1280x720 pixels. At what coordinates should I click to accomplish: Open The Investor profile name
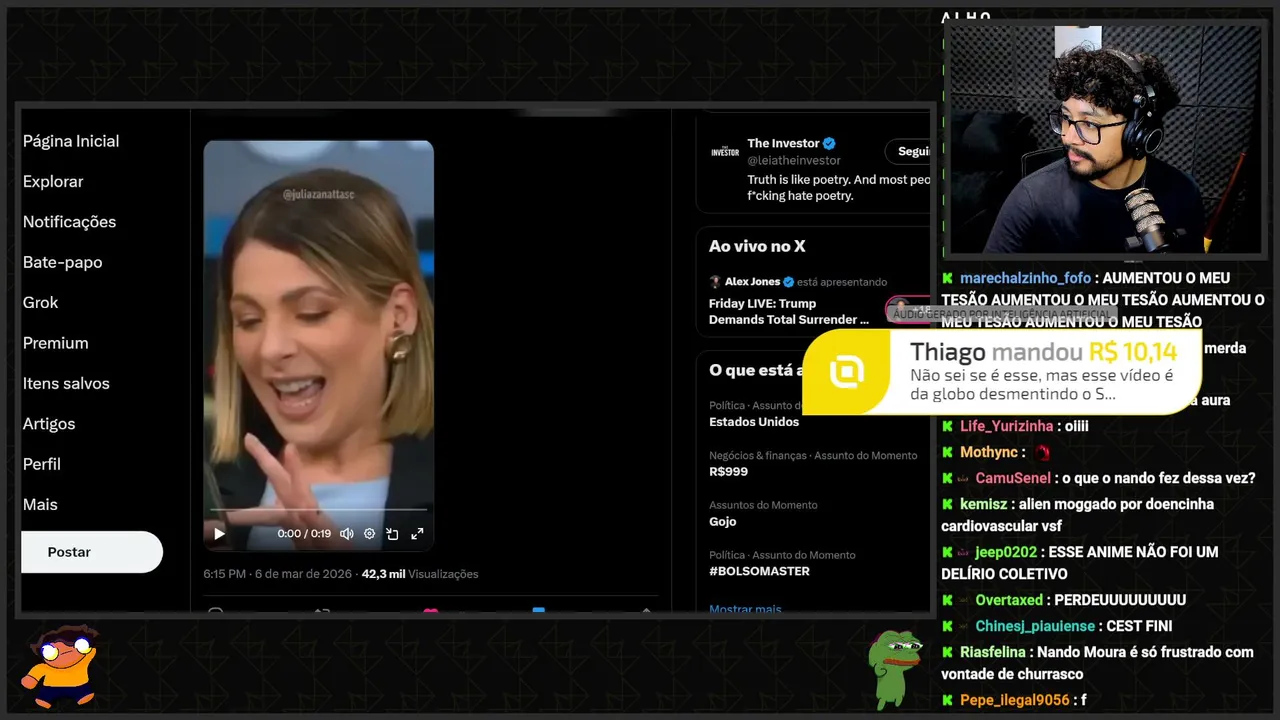click(x=783, y=144)
